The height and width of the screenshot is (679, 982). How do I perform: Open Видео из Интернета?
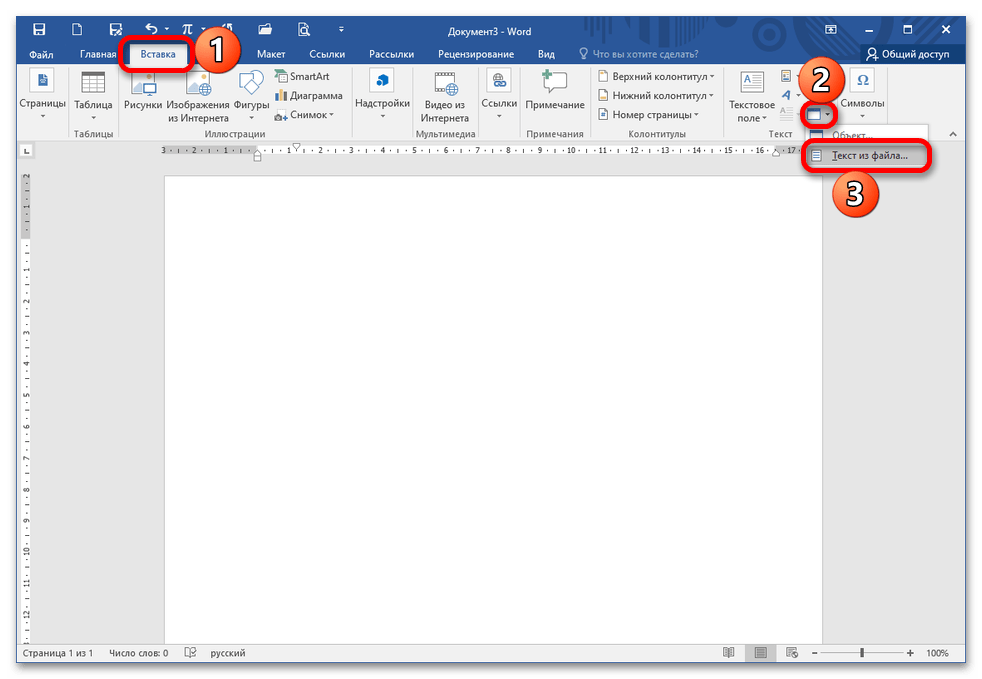click(x=444, y=95)
